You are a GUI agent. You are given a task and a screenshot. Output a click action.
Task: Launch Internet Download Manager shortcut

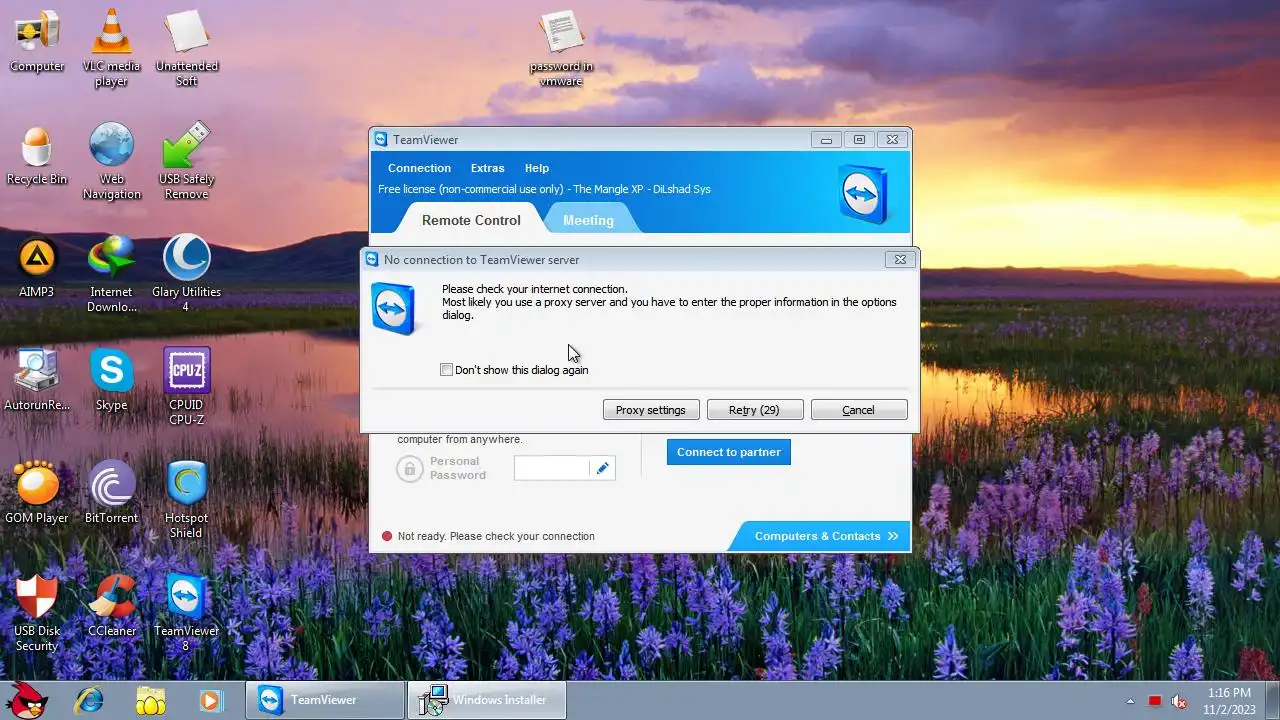point(111,274)
